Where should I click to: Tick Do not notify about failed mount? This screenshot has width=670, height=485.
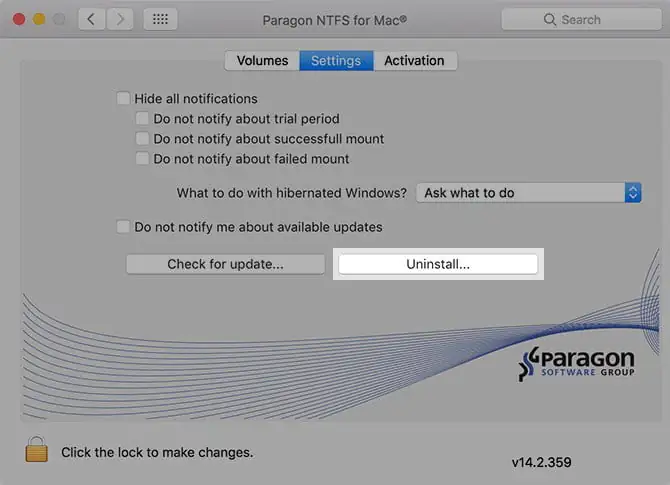142,159
